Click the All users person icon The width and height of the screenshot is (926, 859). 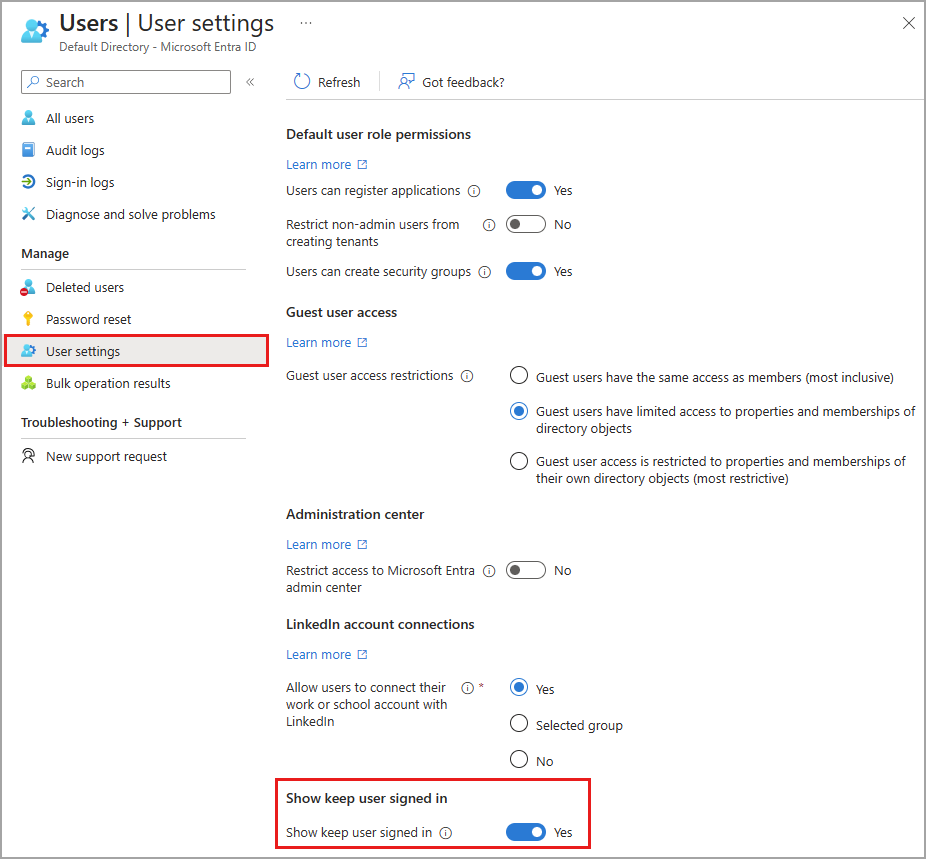(x=28, y=118)
